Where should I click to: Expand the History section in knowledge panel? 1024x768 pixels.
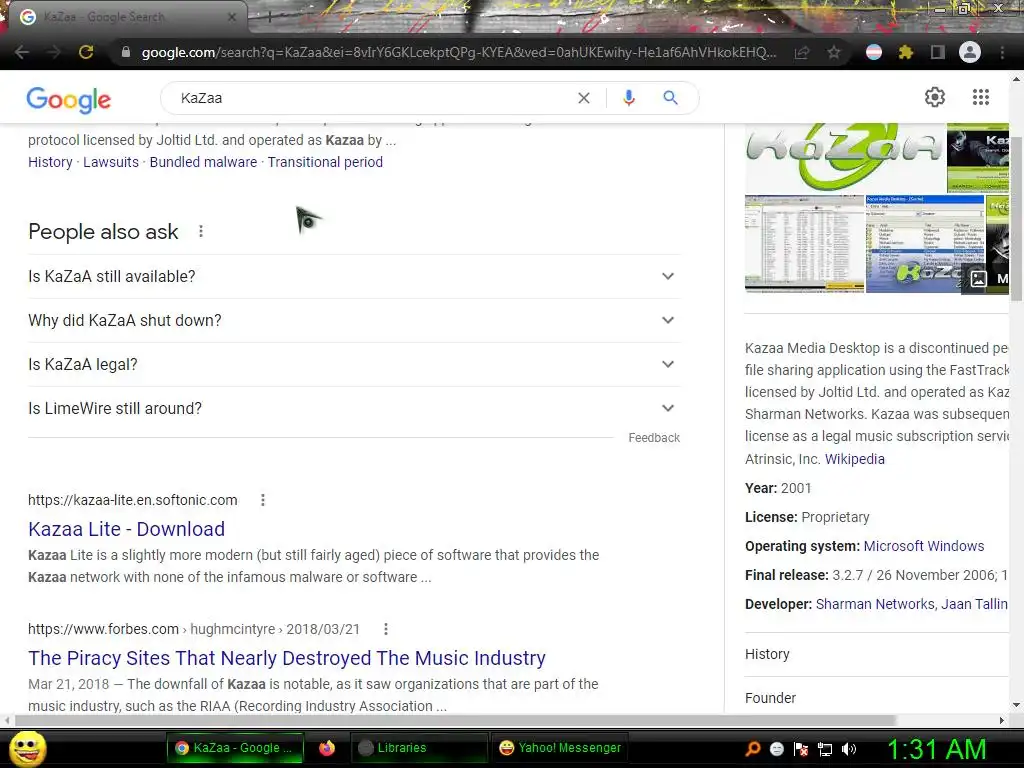(877, 654)
